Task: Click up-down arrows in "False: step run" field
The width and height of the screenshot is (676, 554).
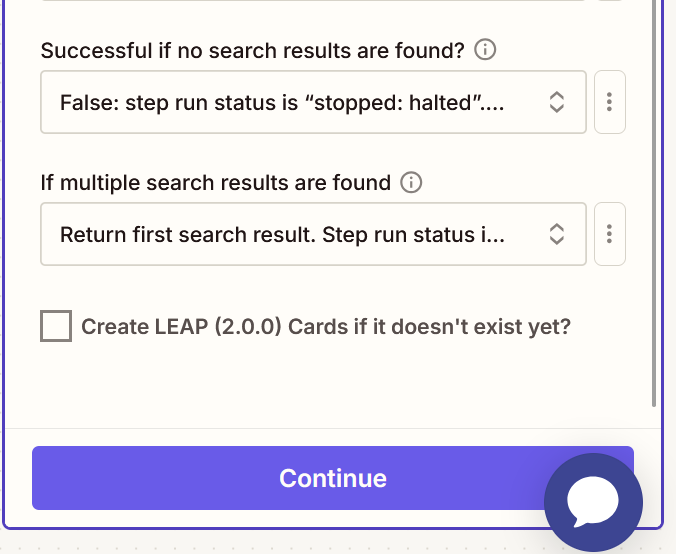Action: [557, 102]
